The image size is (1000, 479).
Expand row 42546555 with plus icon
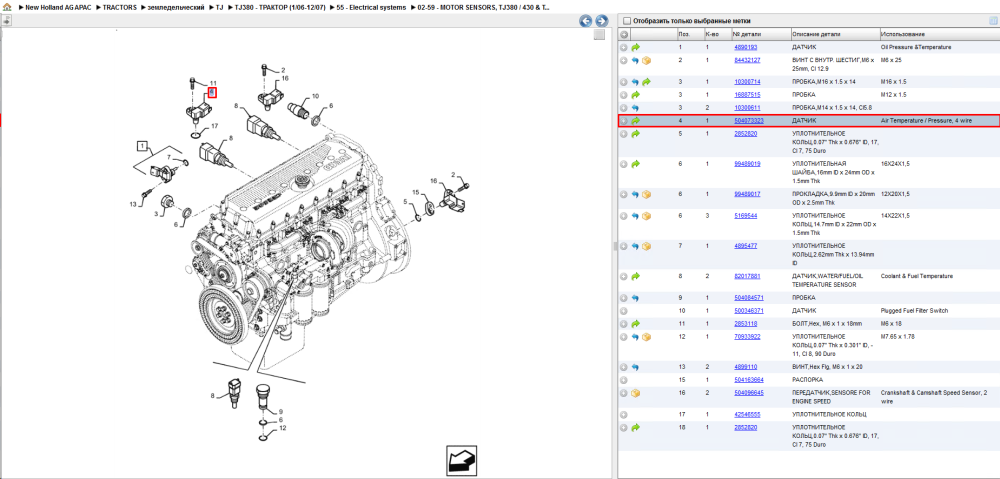[x=624, y=415]
